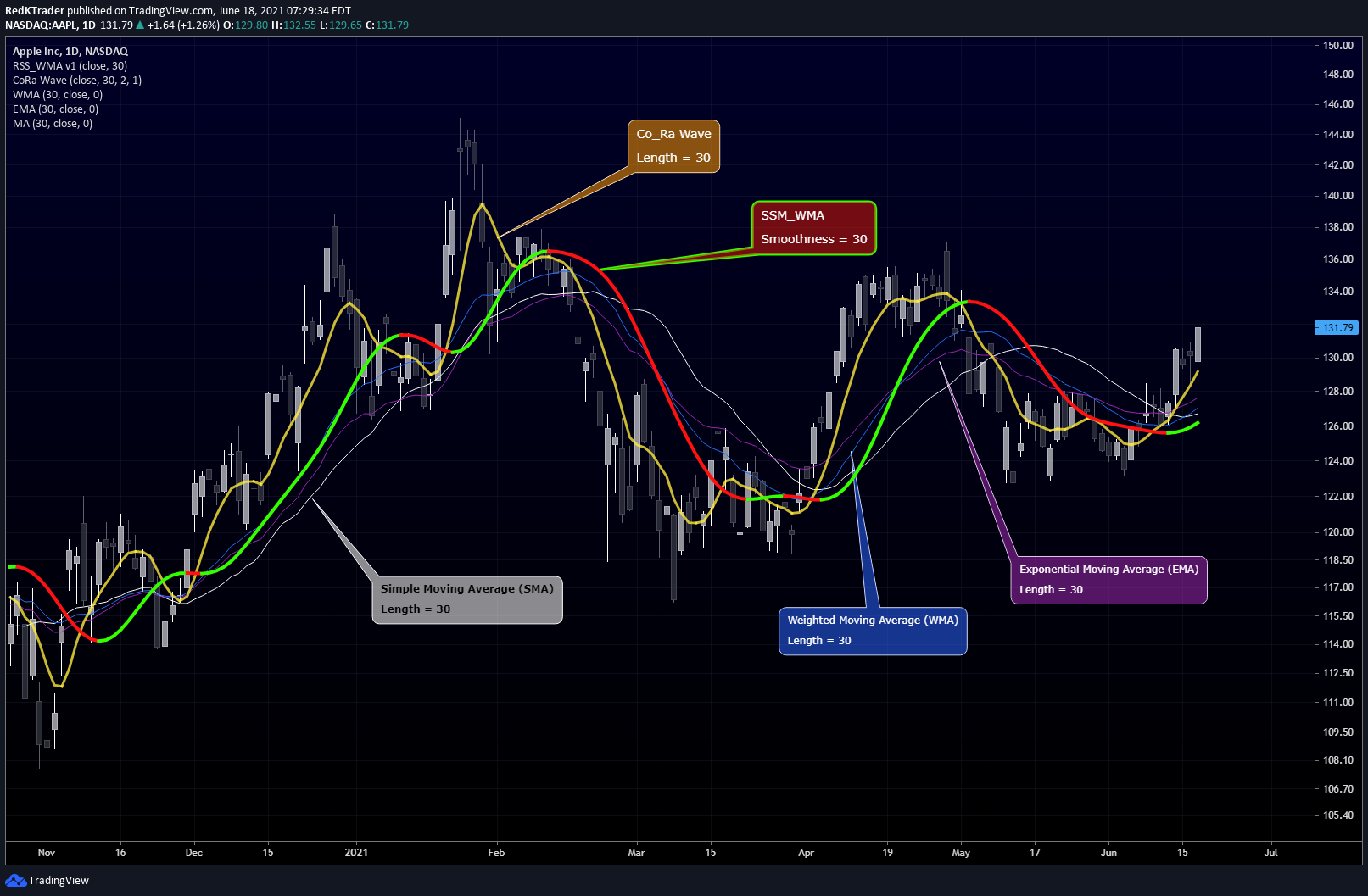Image resolution: width=1368 pixels, height=896 pixels.
Task: Click the 19 date label on time axis
Action: pos(887,853)
